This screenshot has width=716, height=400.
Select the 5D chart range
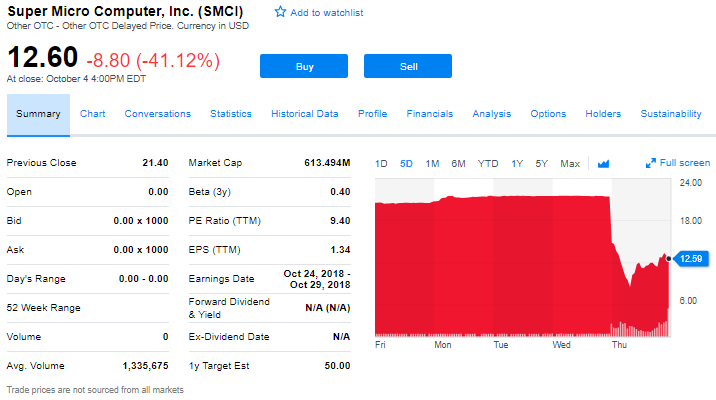pyautogui.click(x=406, y=163)
